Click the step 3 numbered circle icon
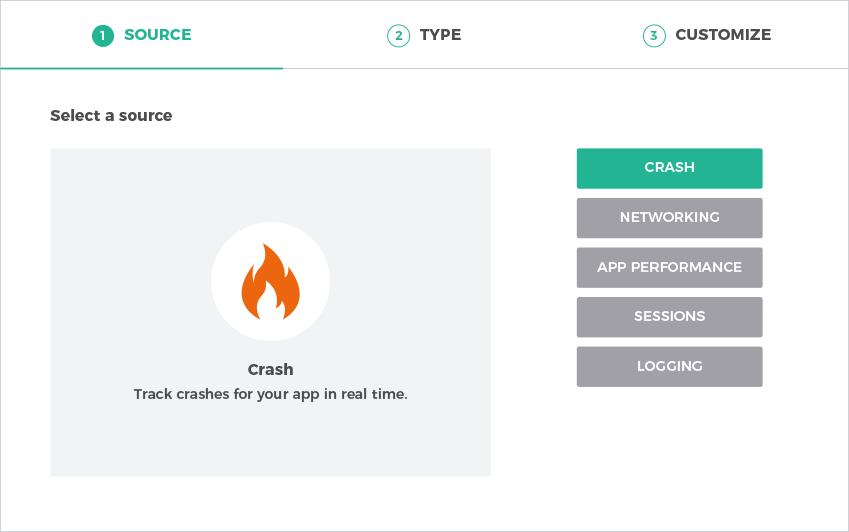Image resolution: width=849 pixels, height=532 pixels. coord(654,36)
